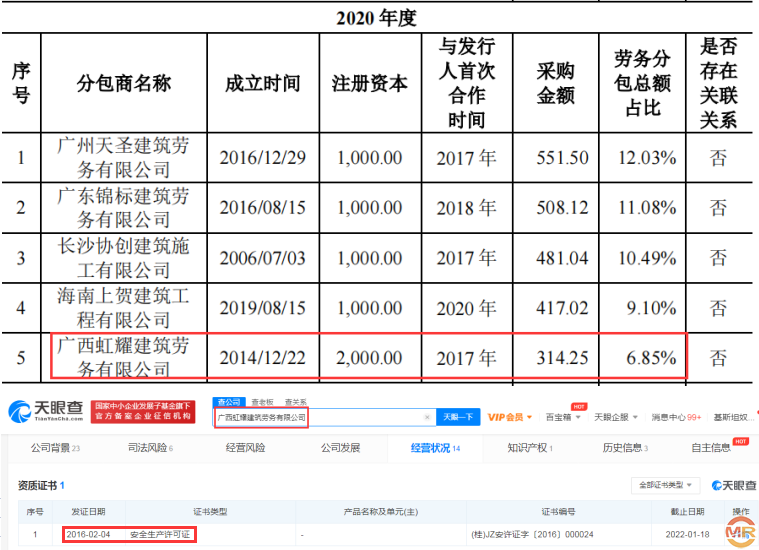
Task: Clear the search box with the X icon
Action: pos(427,417)
